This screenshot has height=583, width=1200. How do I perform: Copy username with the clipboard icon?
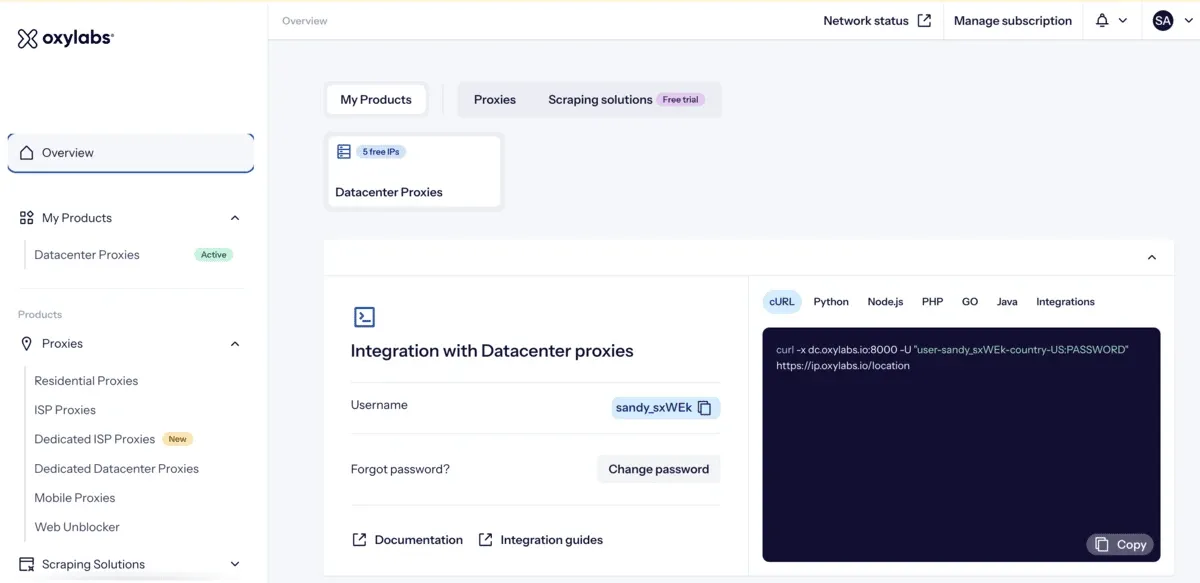704,408
